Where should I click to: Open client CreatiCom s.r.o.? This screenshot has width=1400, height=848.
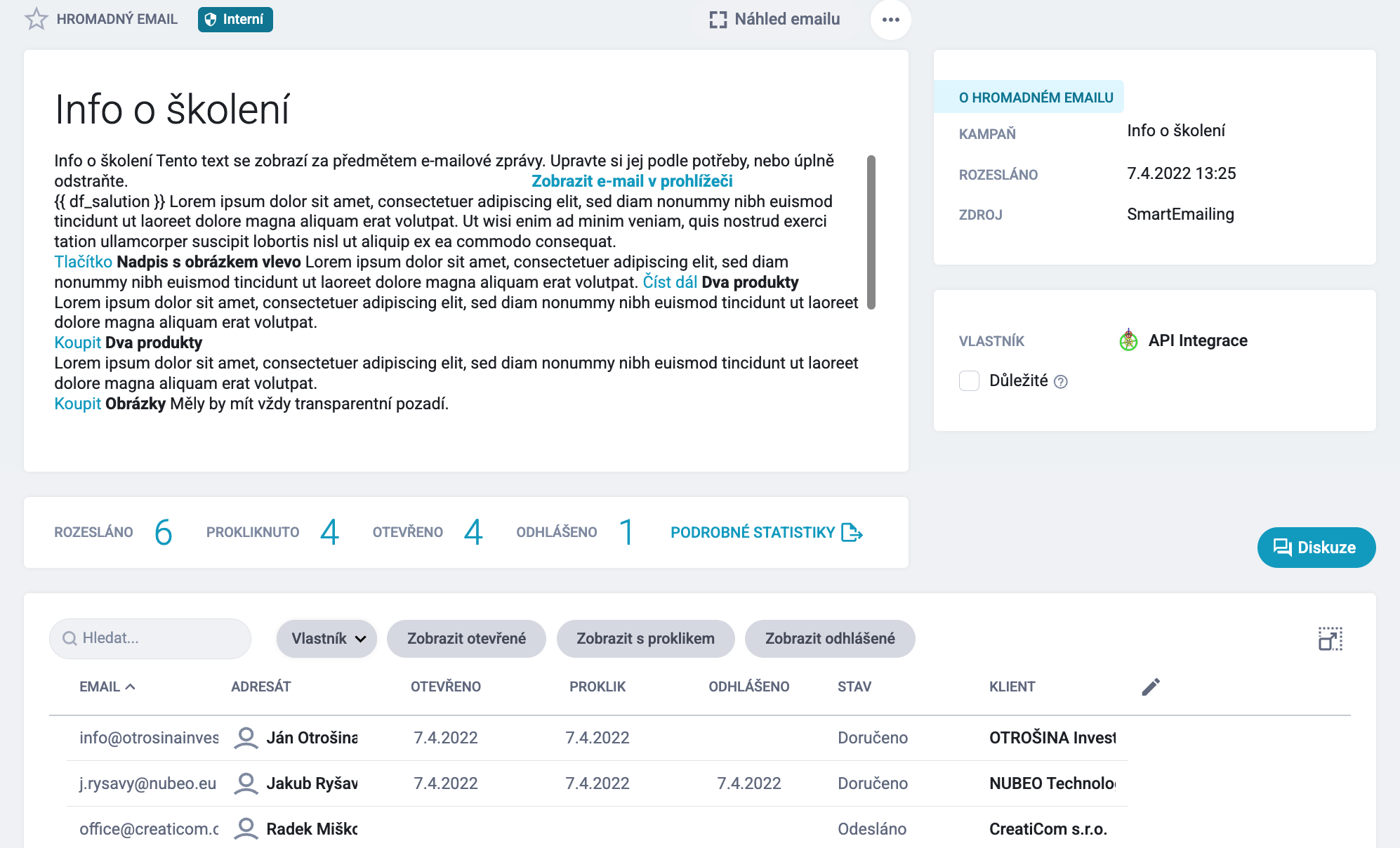click(1048, 829)
